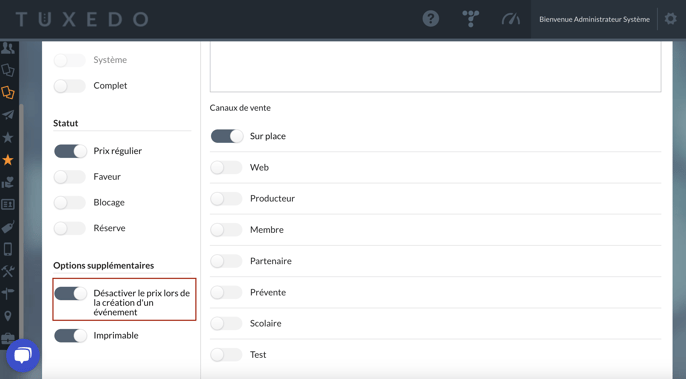Open the mobile phone sidebar icon
This screenshot has width=686, height=379.
pyautogui.click(x=8, y=249)
